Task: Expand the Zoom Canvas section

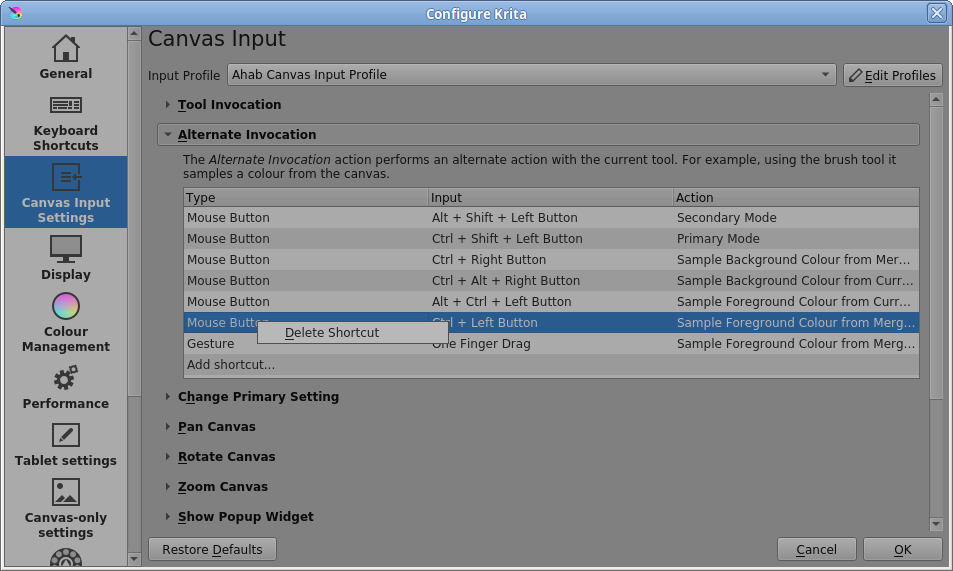Action: [168, 486]
